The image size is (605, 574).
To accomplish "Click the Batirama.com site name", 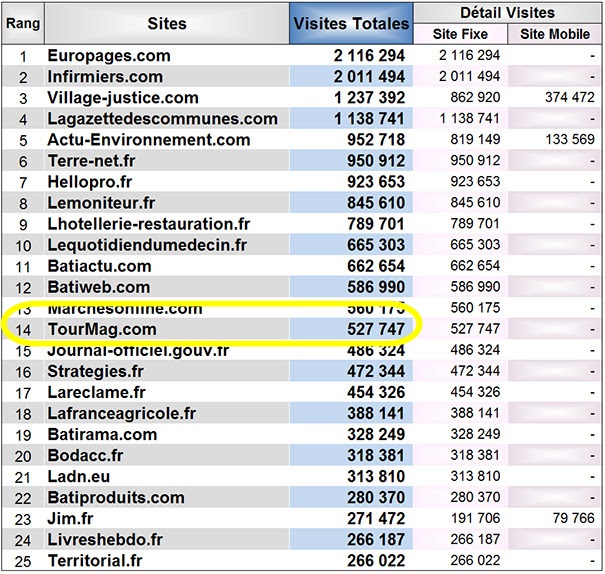I will (x=102, y=434).
